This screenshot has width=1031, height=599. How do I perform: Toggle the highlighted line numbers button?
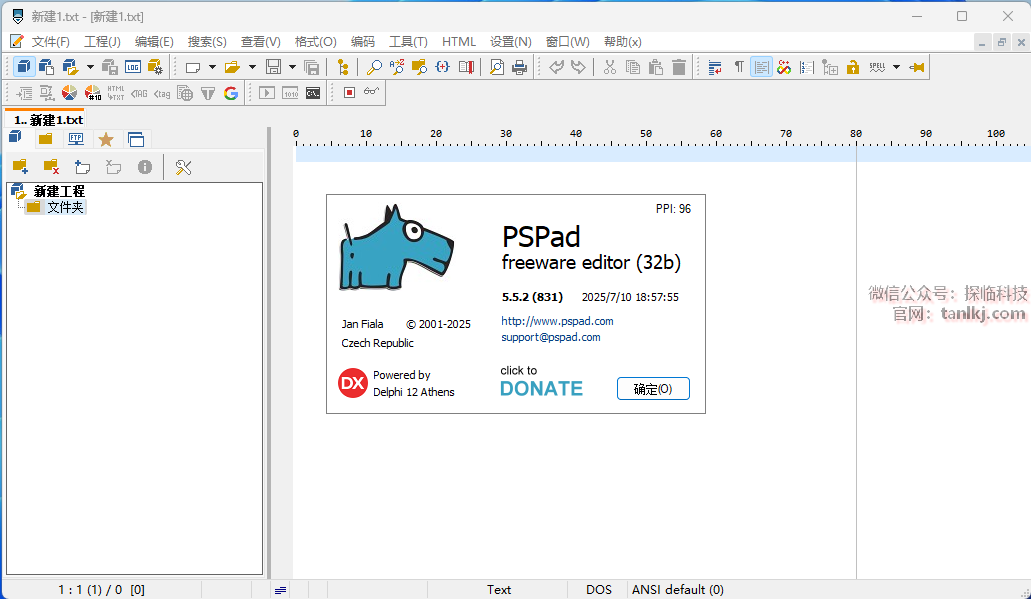(x=761, y=67)
